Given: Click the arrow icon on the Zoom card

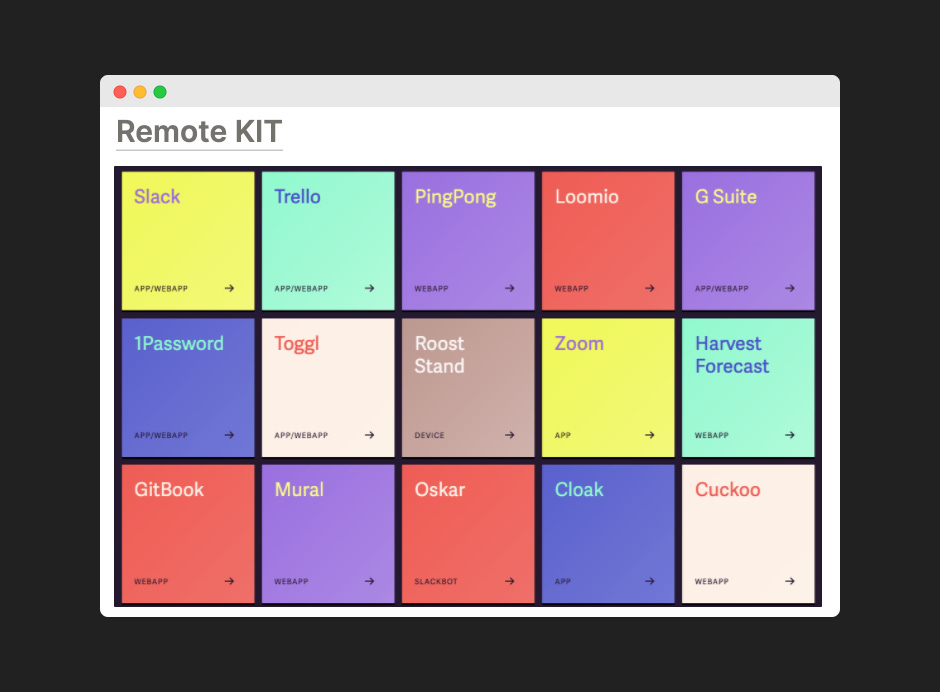Looking at the screenshot, I should pyautogui.click(x=650, y=435).
